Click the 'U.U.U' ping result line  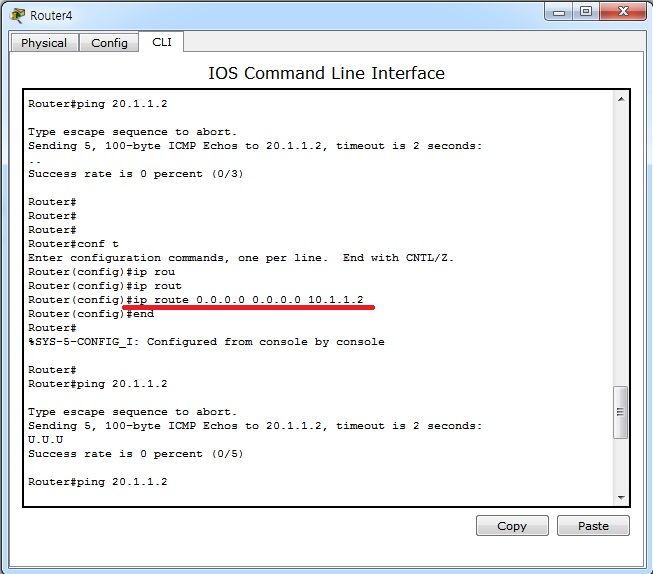[x=46, y=439]
